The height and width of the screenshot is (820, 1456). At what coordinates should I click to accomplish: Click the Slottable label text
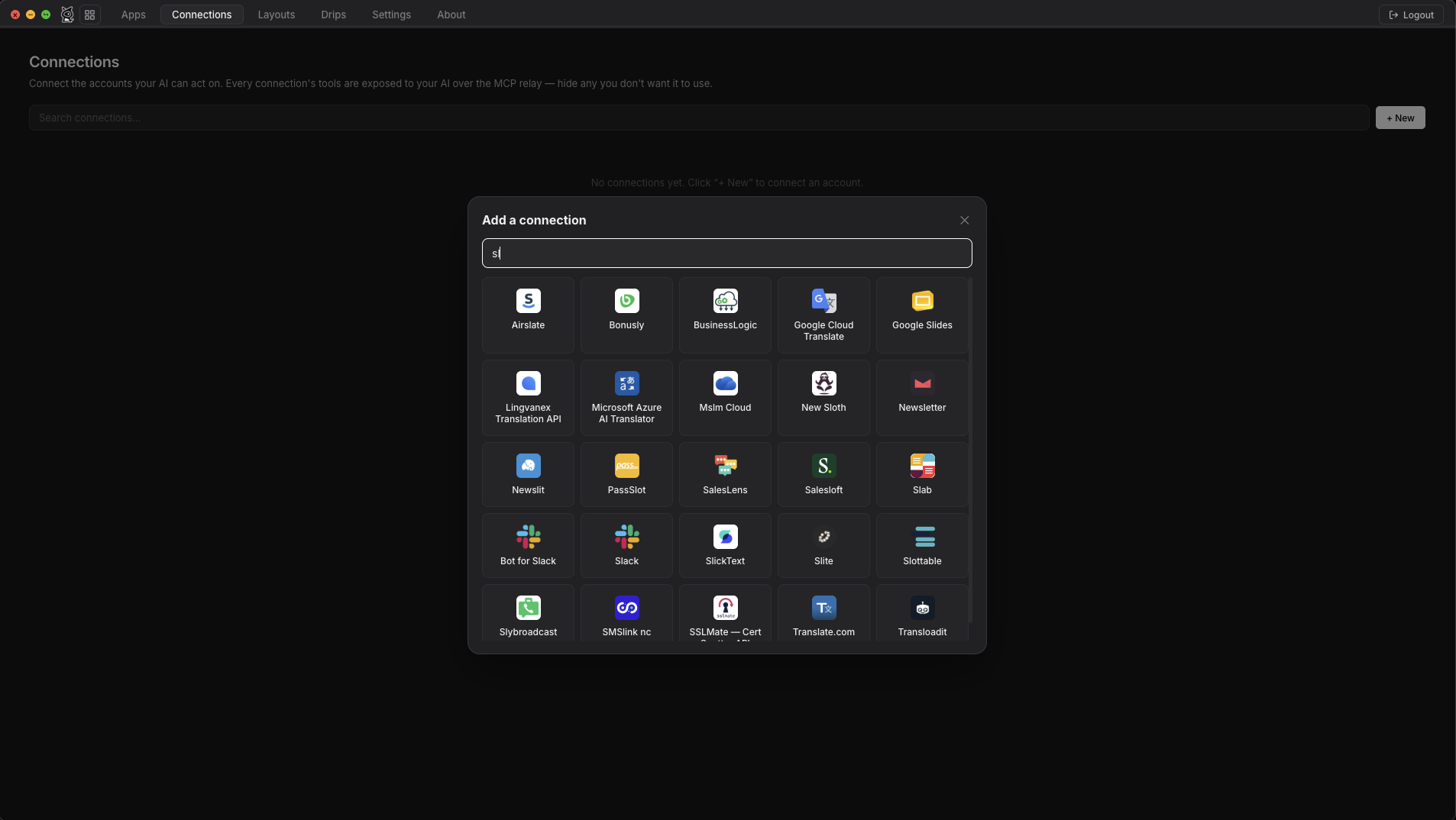(922, 561)
